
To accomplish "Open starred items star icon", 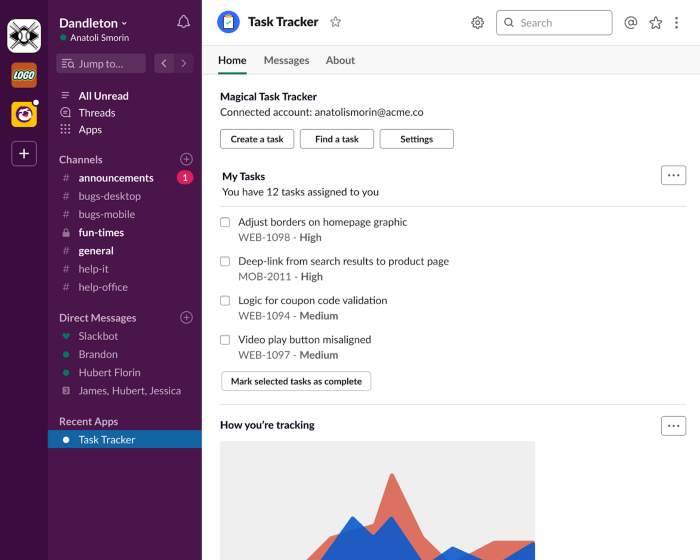I will coord(655,23).
